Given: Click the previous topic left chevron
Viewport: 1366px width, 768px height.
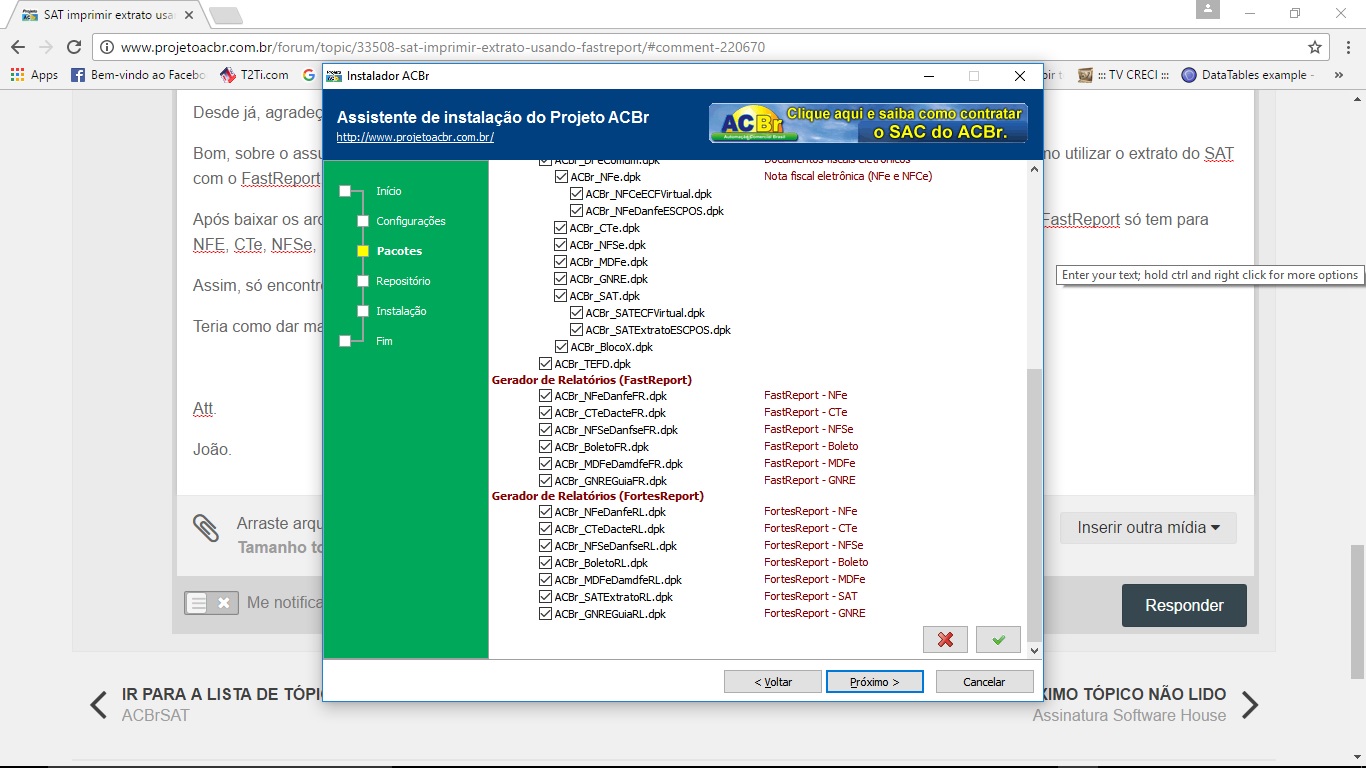Looking at the screenshot, I should [x=98, y=705].
